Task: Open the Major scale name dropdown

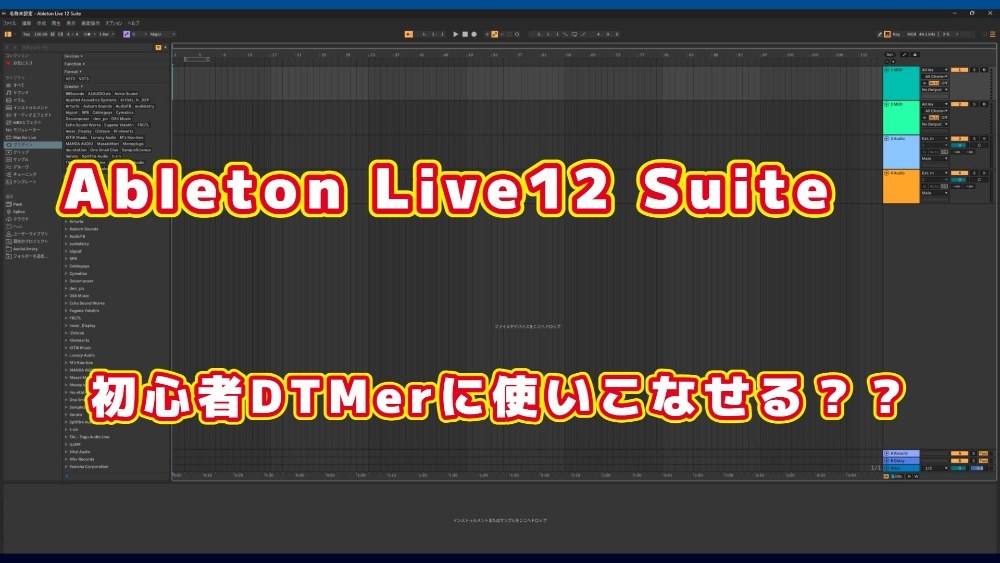Action: 161,34
